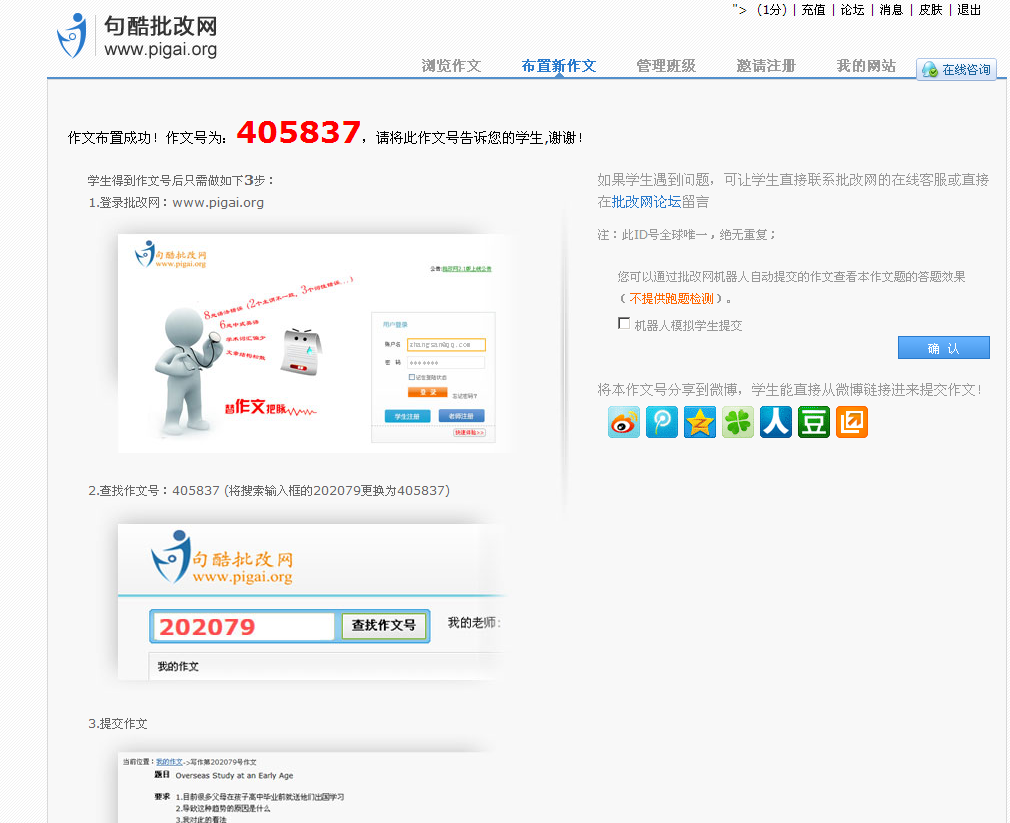The height and width of the screenshot is (823, 1010).
Task: Open the 布置新作文 tab
Action: (558, 66)
